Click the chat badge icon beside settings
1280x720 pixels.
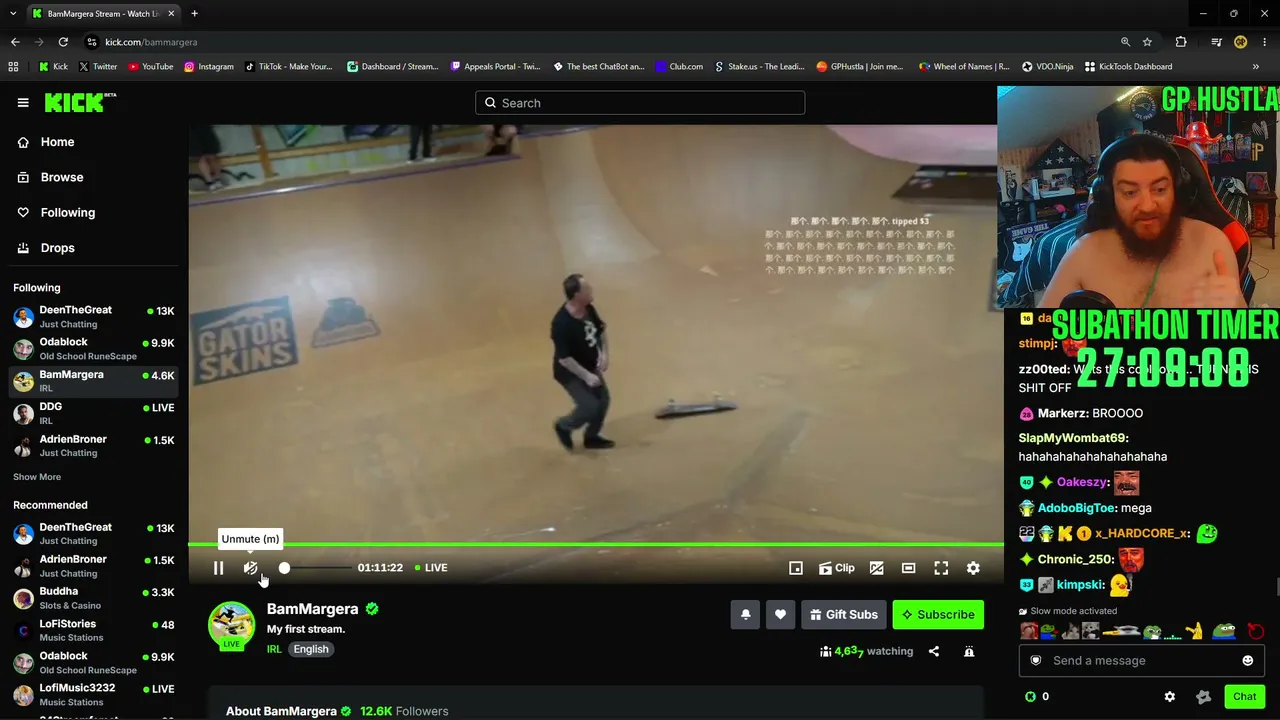(x=1203, y=697)
